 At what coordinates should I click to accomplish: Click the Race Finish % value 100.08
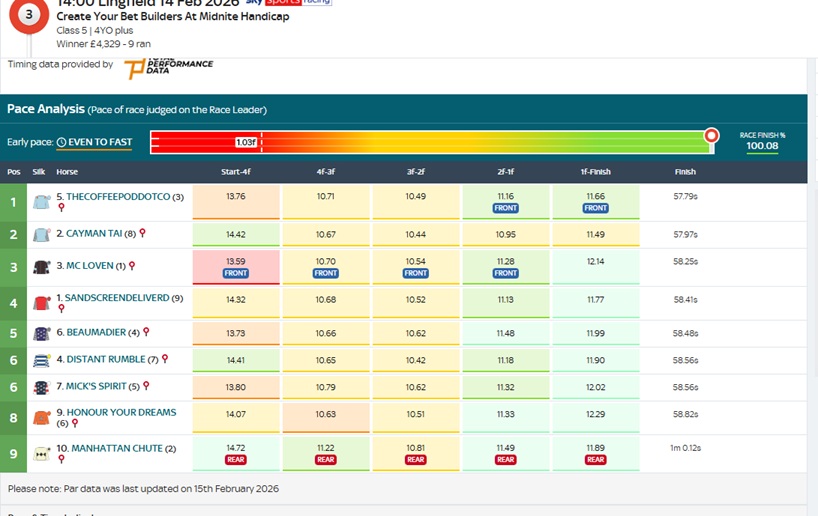click(x=762, y=146)
